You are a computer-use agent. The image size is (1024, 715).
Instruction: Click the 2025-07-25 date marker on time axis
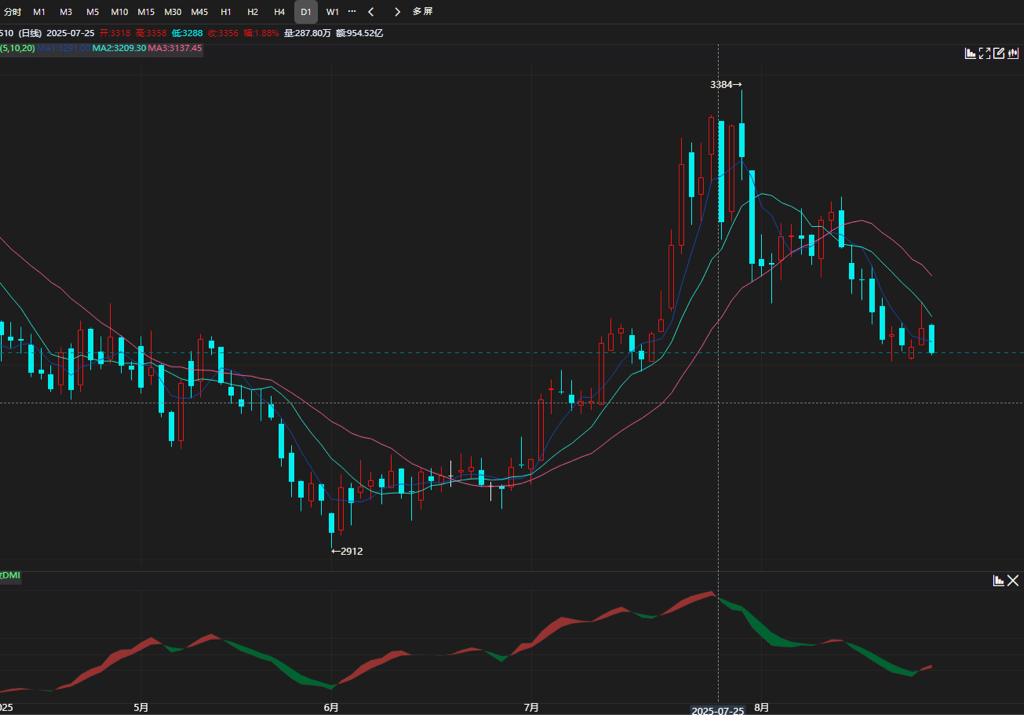click(718, 710)
